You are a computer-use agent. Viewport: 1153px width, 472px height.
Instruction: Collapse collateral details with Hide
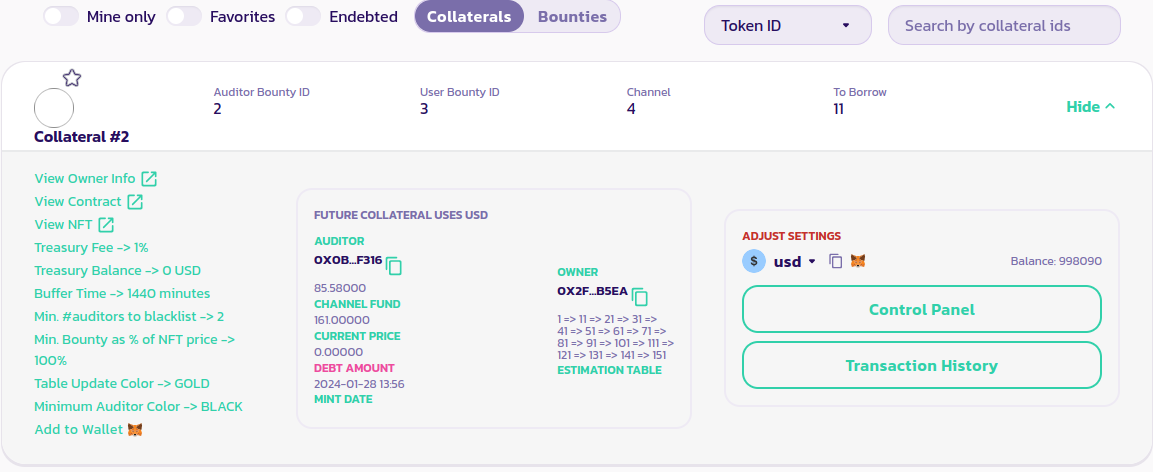point(1090,107)
